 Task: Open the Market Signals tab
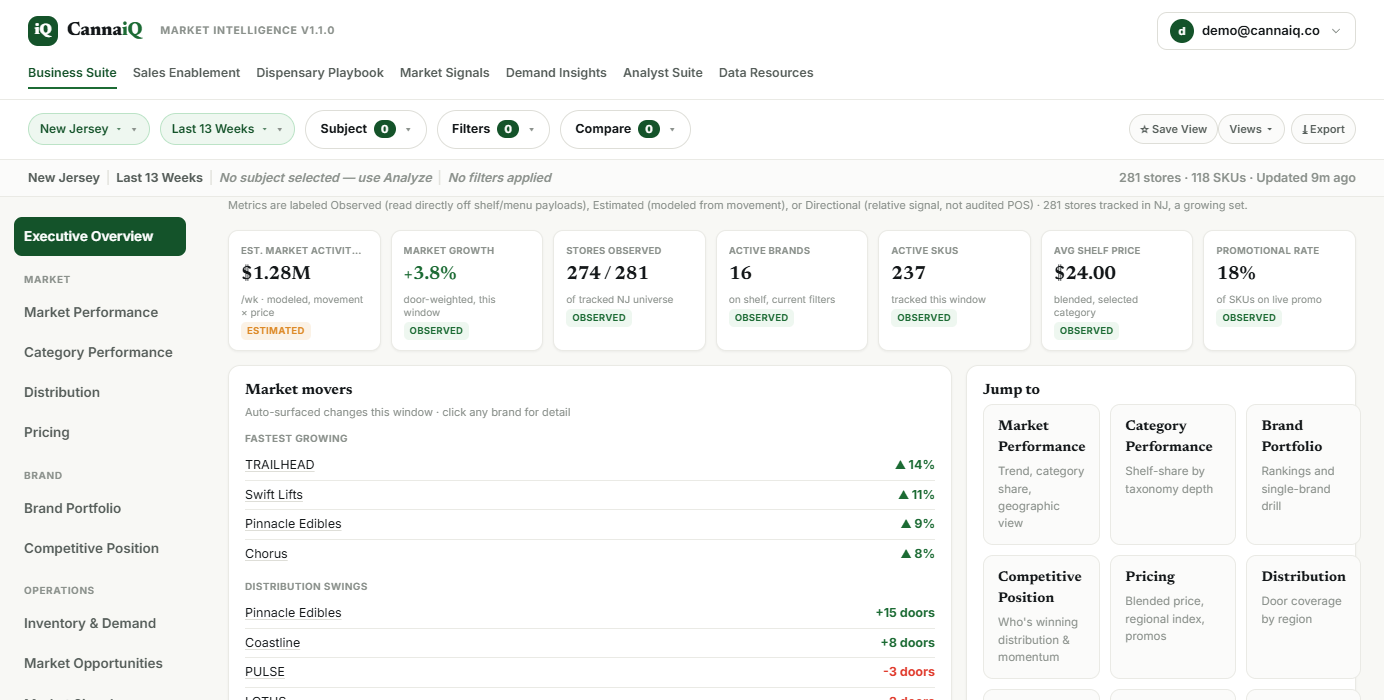click(445, 73)
